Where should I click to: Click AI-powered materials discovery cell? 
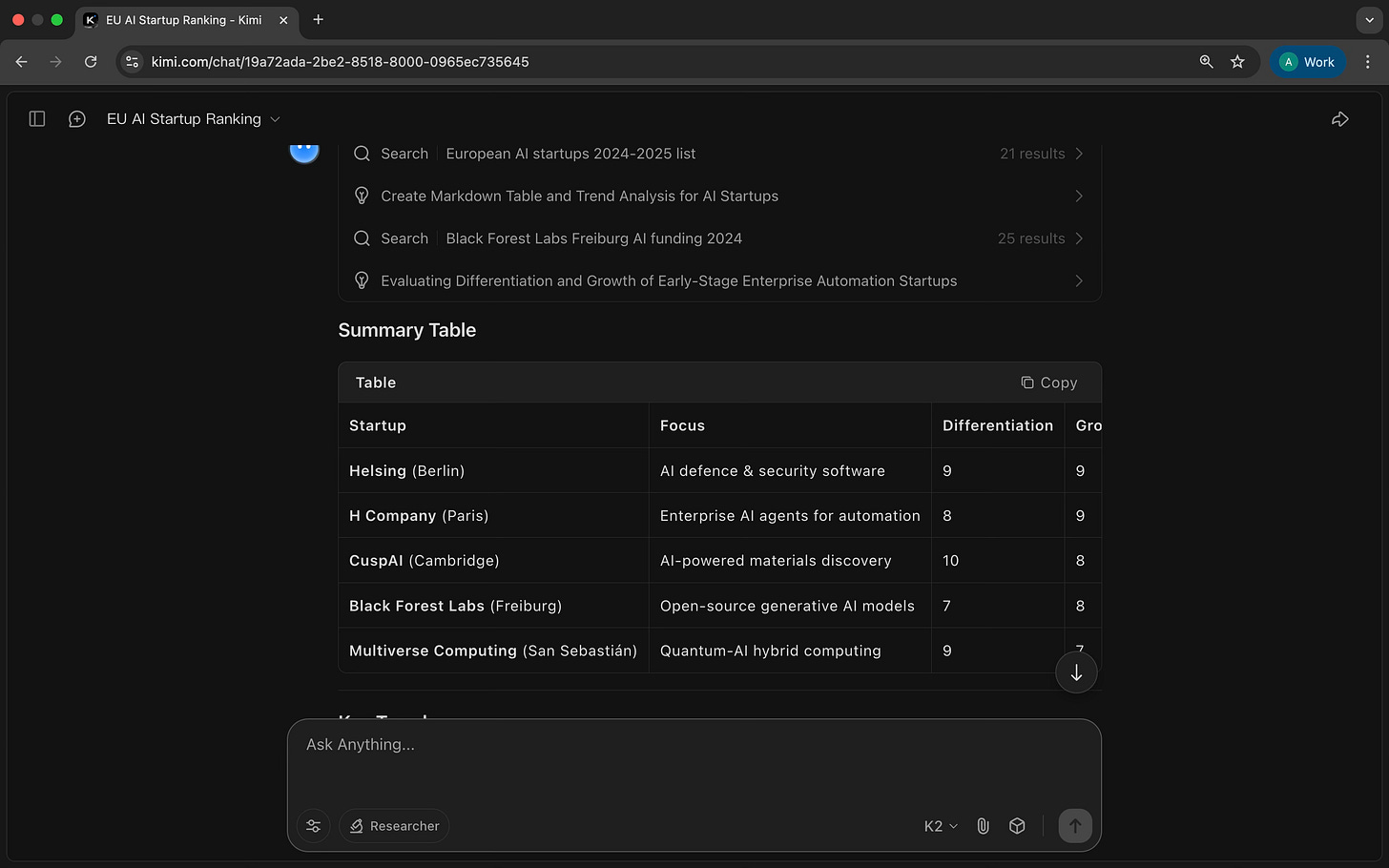click(790, 561)
